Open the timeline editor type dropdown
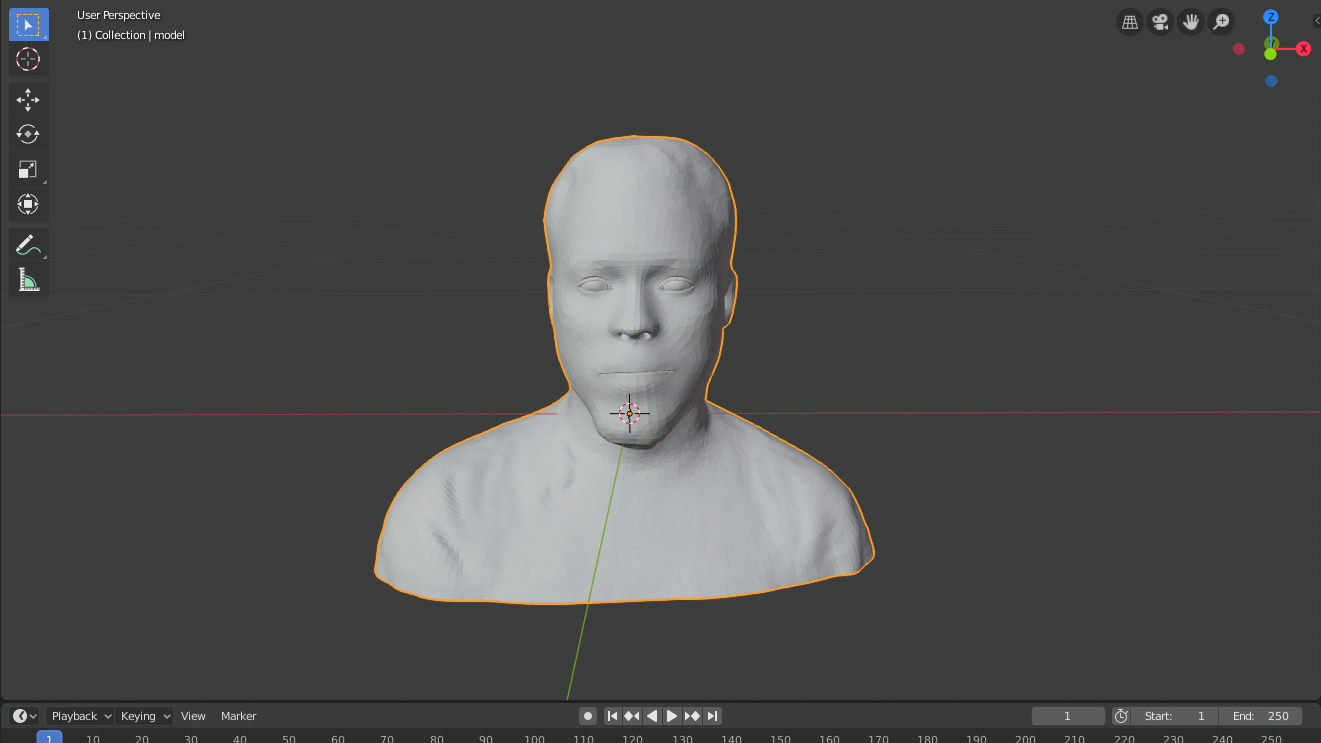This screenshot has width=1321, height=743. pos(24,716)
